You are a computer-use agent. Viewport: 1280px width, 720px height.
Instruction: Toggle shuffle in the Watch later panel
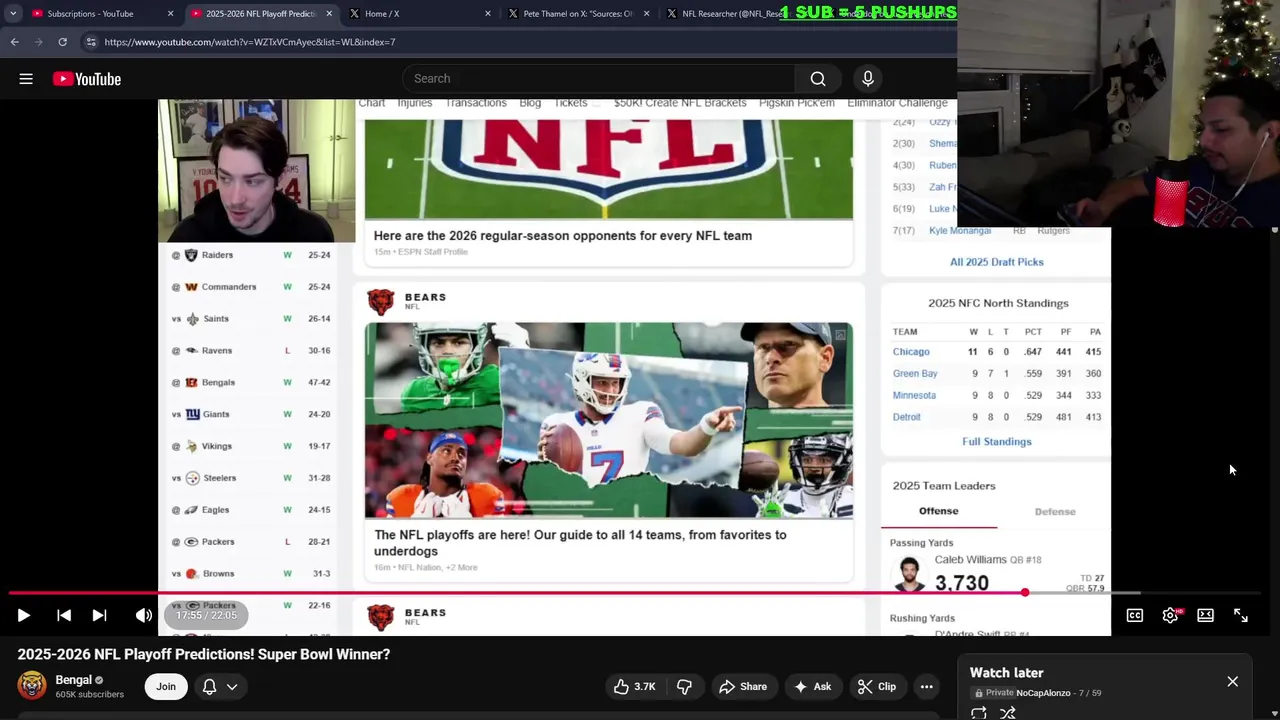point(1008,713)
